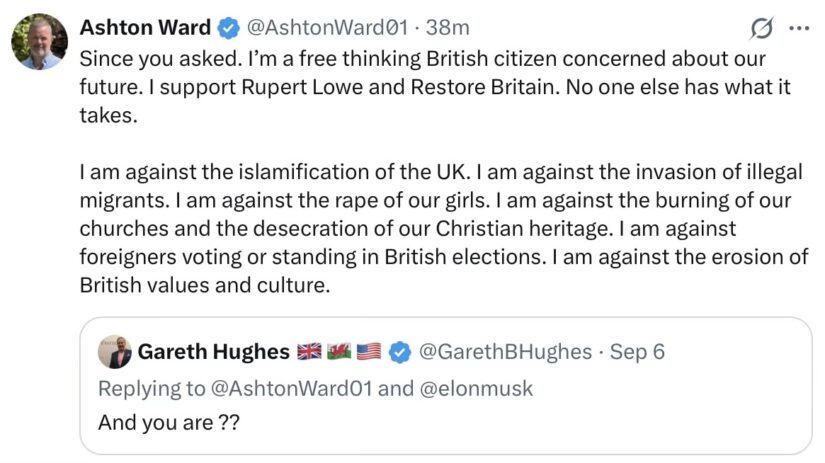This screenshot has width=825, height=463.
Task: Open quoted post via 'And you are ??' text
Action: pos(169,422)
